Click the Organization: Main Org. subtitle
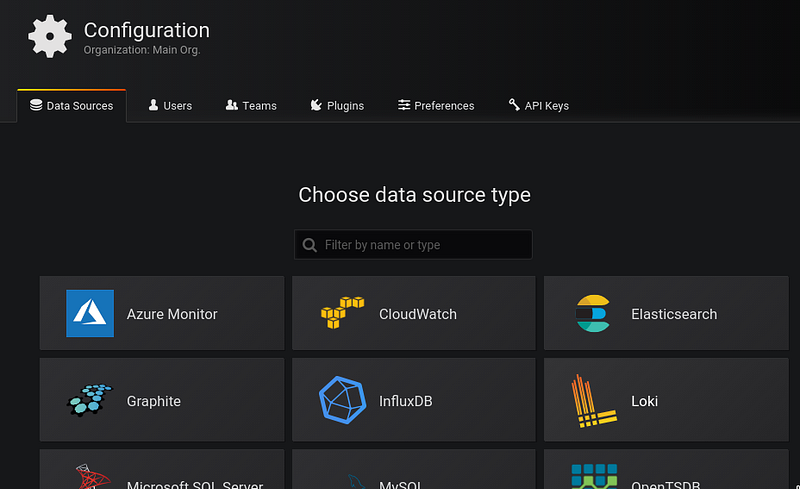Viewport: 800px width, 489px height. click(x=142, y=50)
